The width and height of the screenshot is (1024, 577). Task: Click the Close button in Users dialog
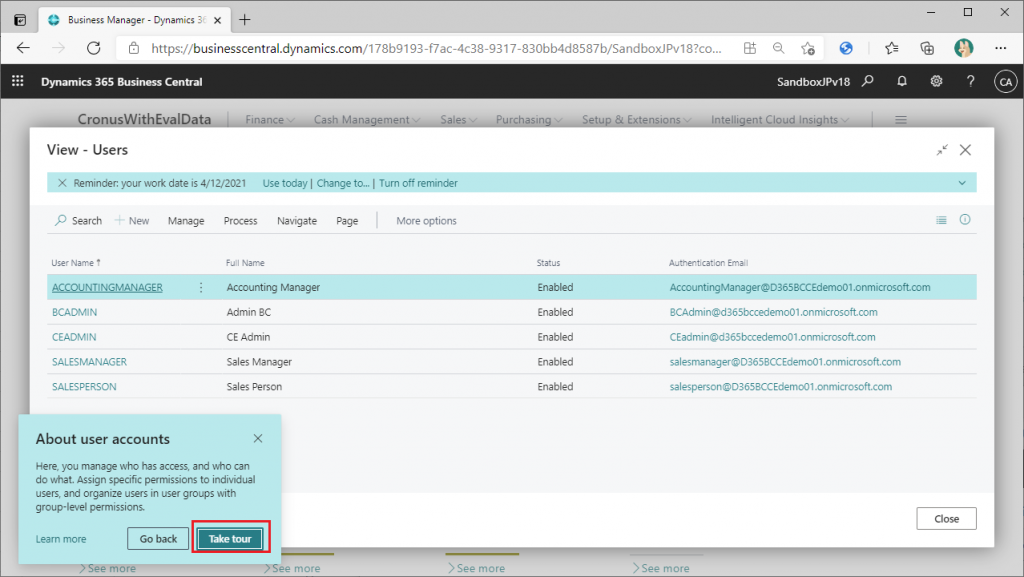946,519
